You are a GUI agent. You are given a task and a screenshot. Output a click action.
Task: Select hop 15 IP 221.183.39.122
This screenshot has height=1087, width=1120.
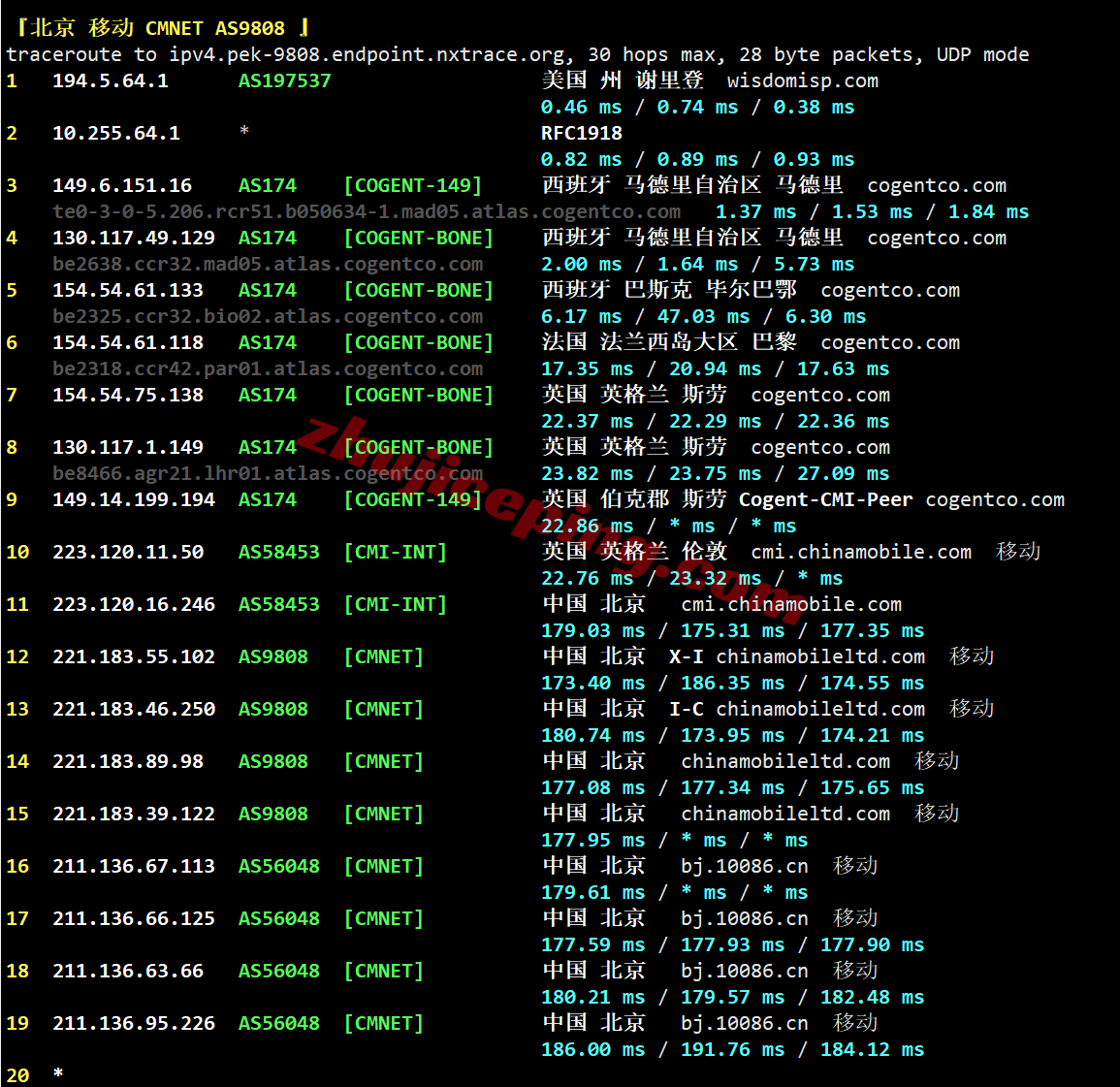134,815
